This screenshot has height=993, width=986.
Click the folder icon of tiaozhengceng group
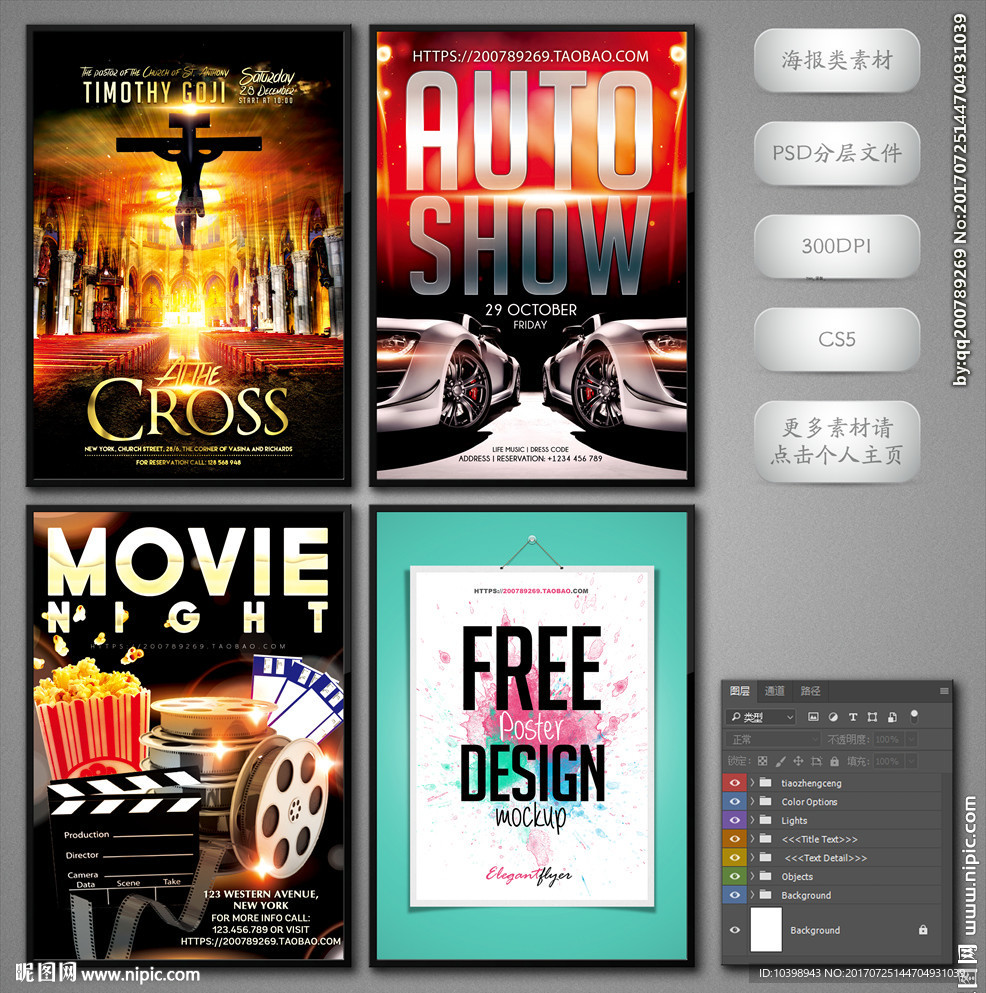pyautogui.click(x=766, y=783)
